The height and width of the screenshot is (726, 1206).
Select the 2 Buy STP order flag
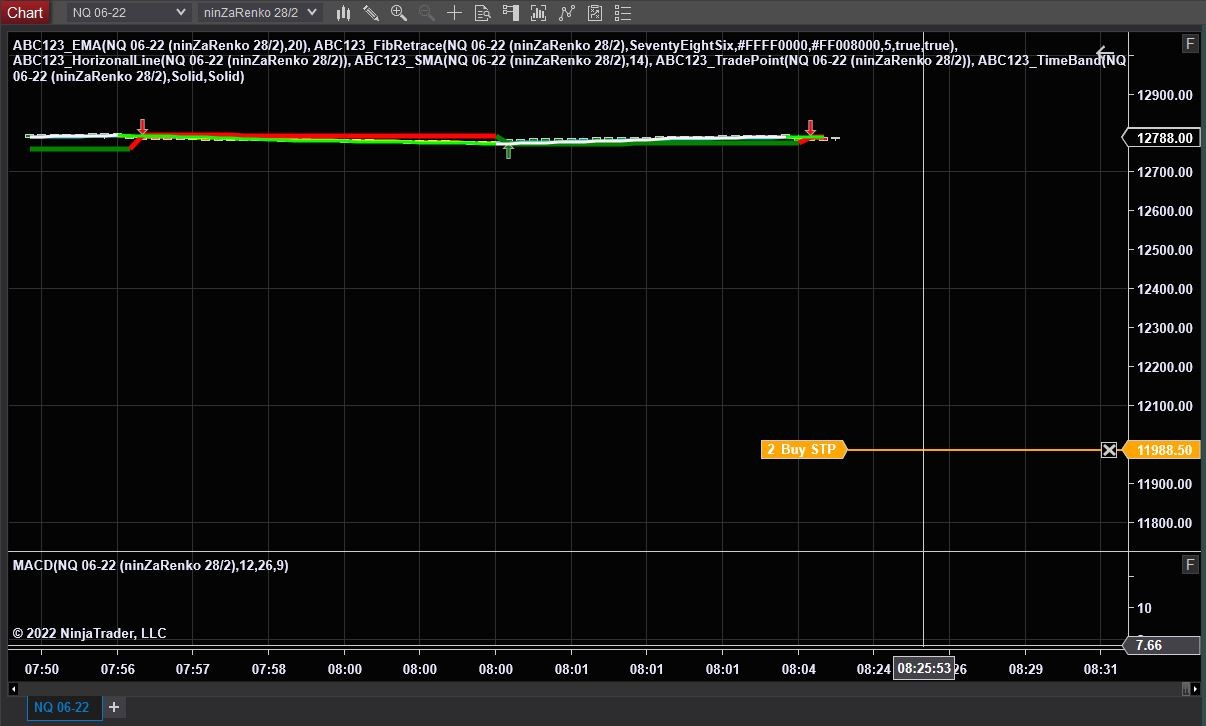[803, 450]
